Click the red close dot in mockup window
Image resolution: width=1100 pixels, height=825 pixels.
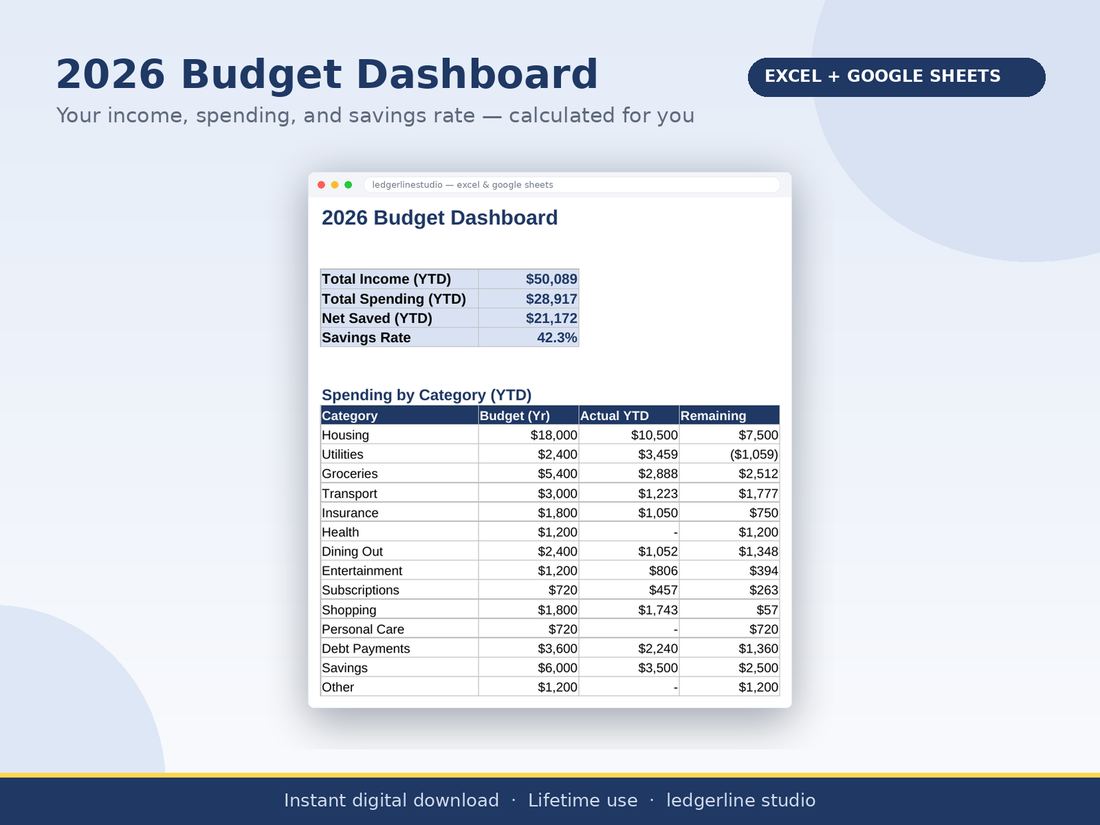(321, 185)
